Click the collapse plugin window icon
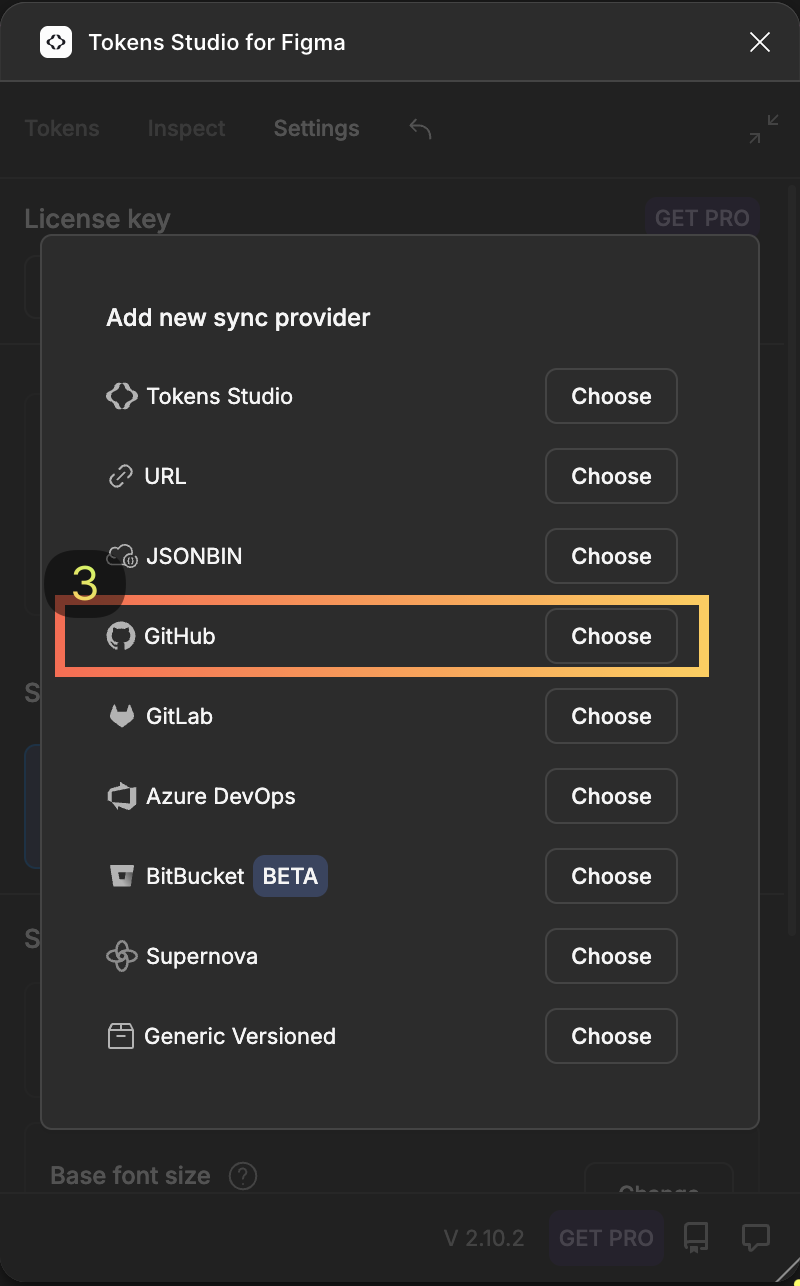 tap(763, 129)
